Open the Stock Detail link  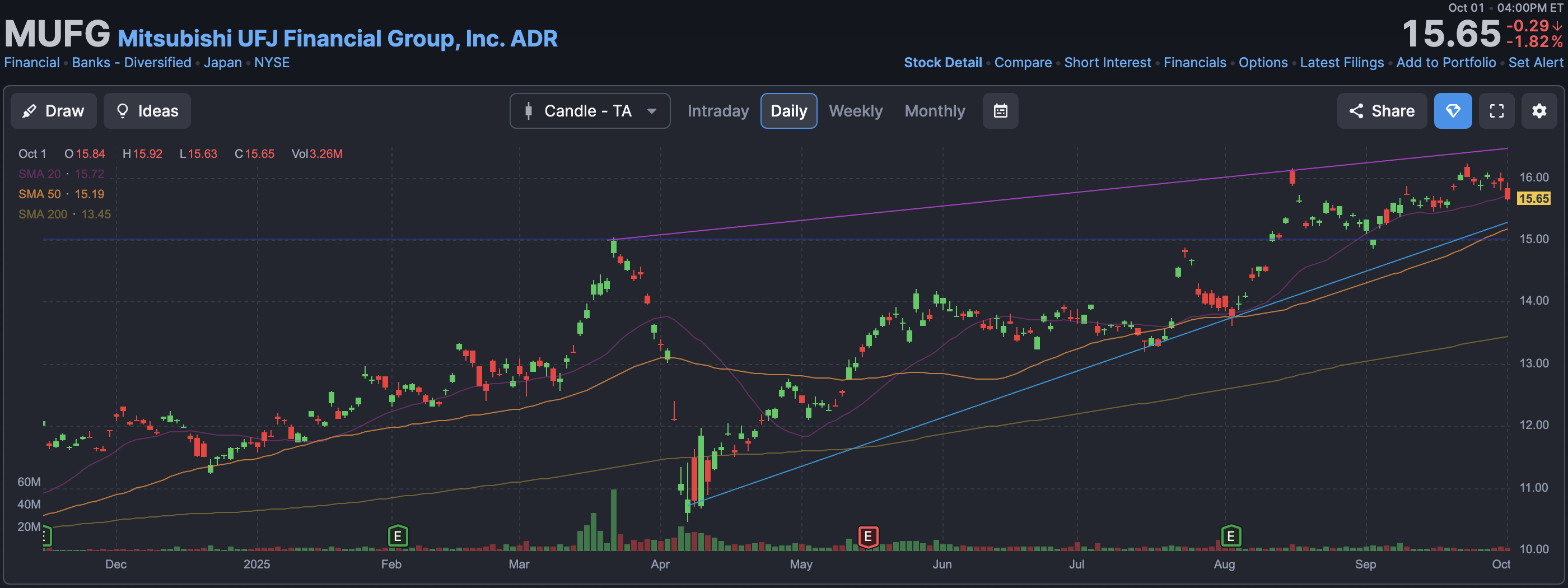pyautogui.click(x=943, y=63)
